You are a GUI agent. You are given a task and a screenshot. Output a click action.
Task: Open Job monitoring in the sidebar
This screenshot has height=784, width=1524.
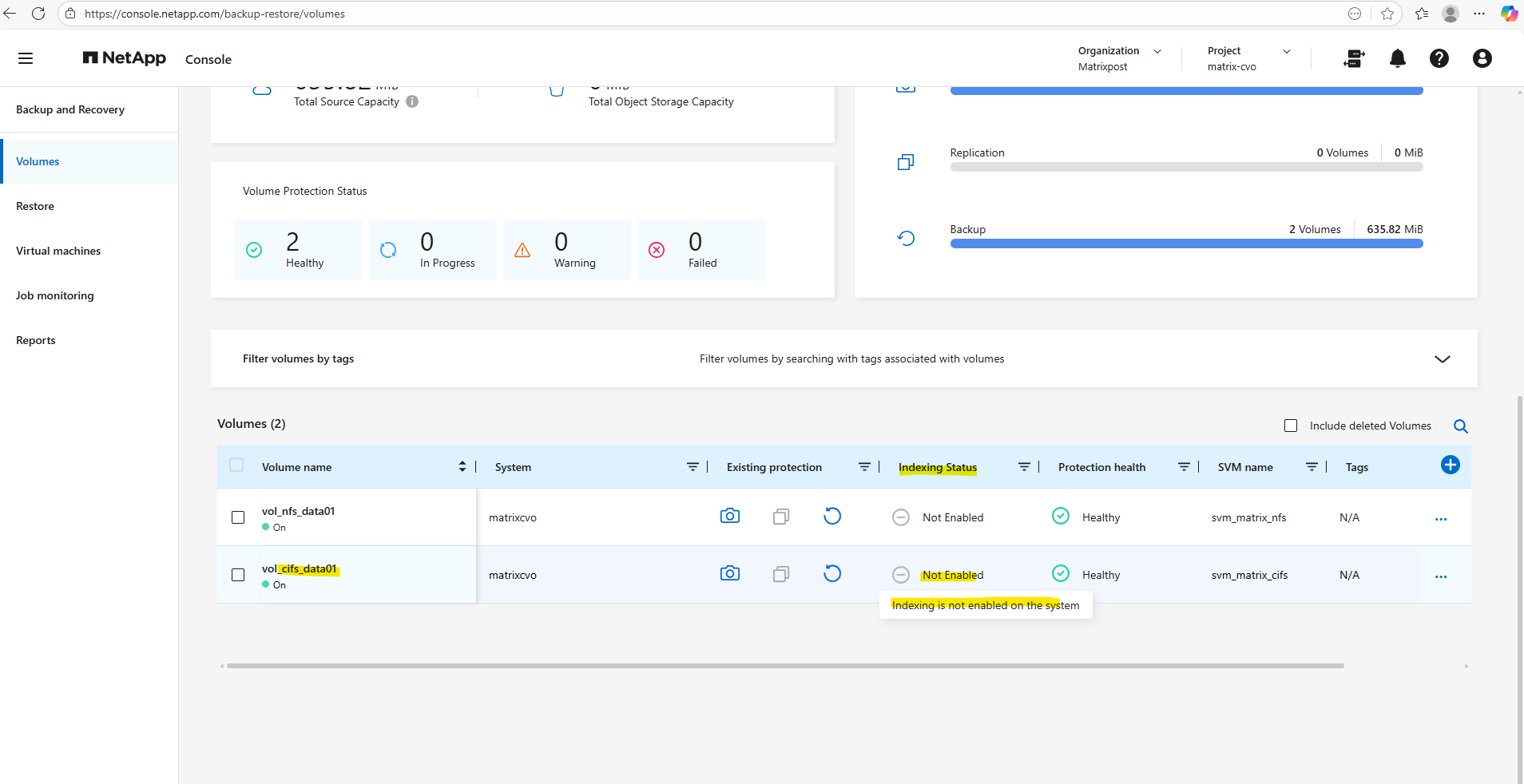pyautogui.click(x=55, y=295)
